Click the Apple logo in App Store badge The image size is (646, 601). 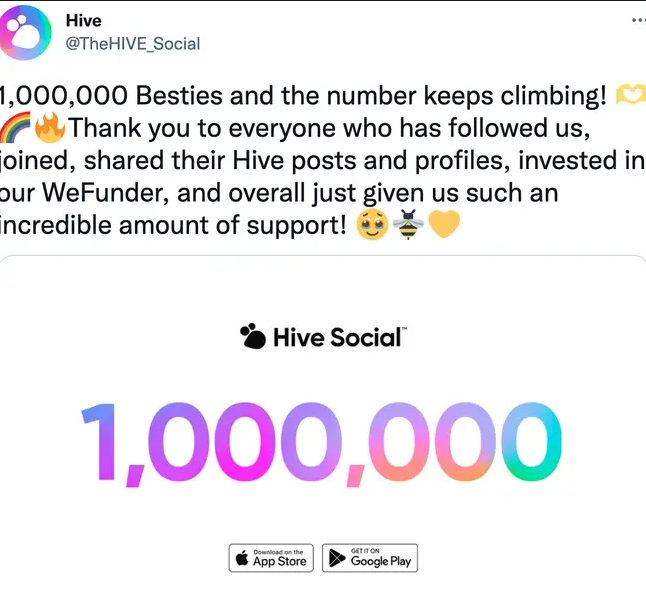242,558
